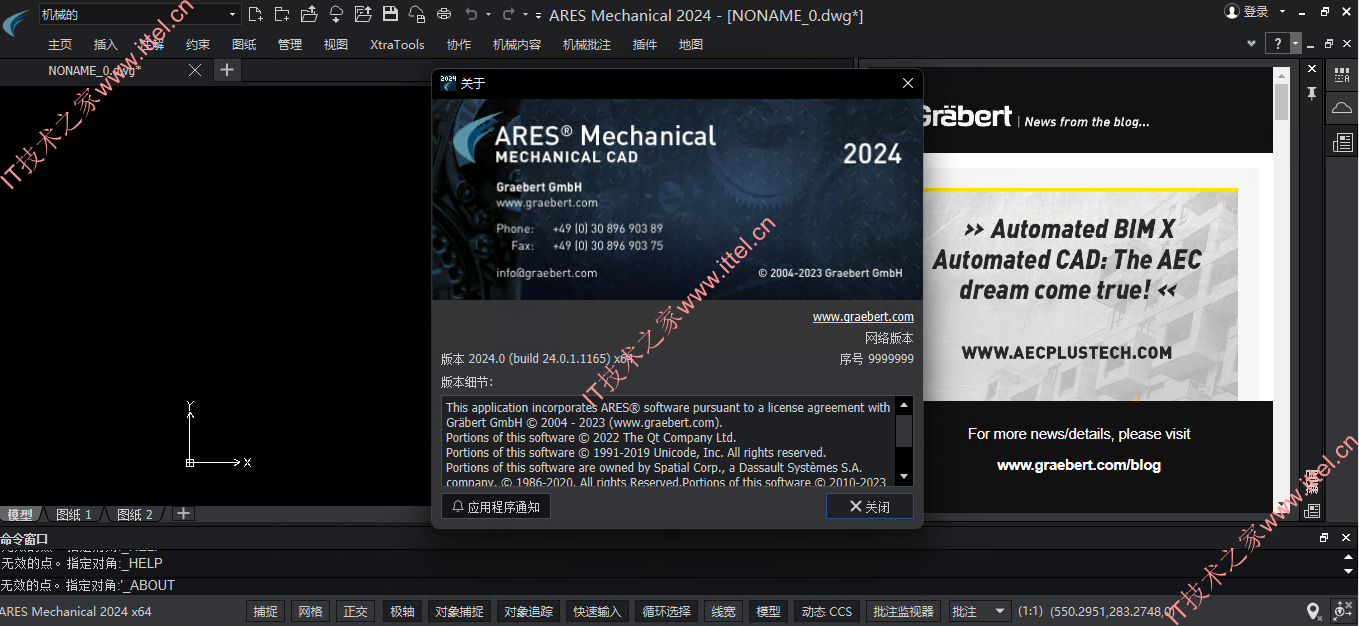Open the 登录 account dropdown arrow
The image size is (1359, 626).
pos(1280,13)
